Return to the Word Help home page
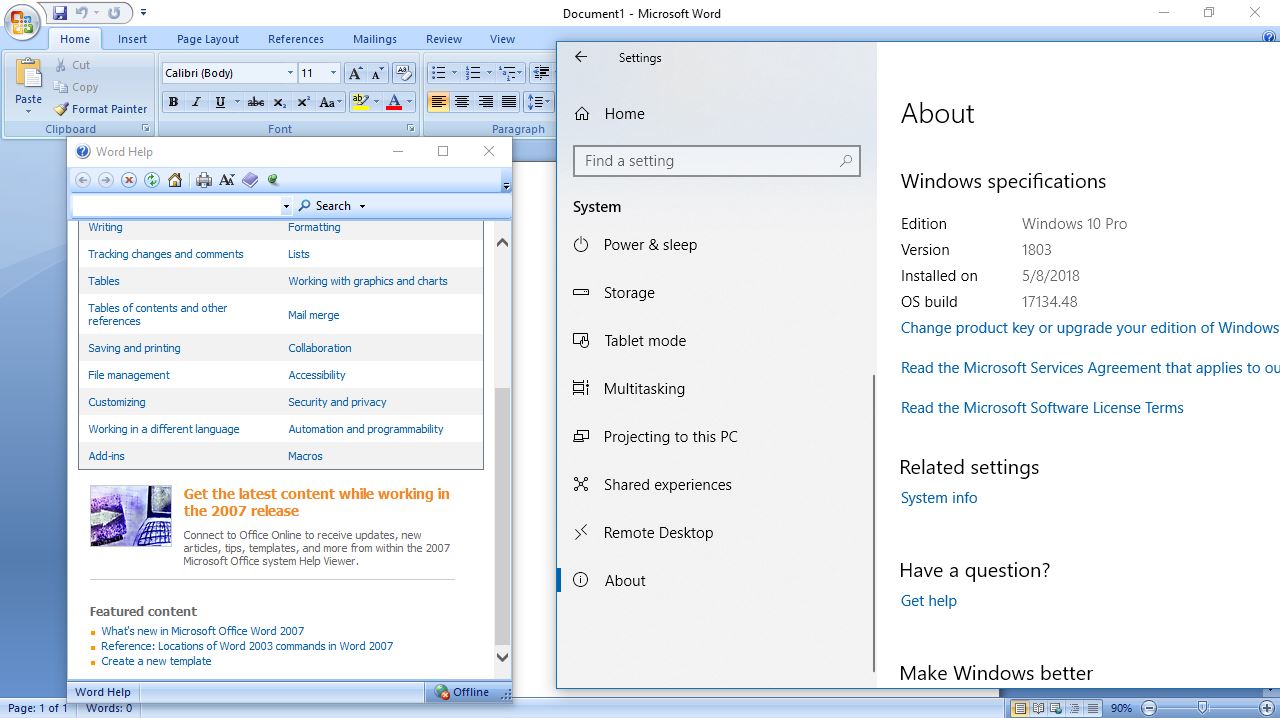The image size is (1280, 718). click(x=174, y=180)
